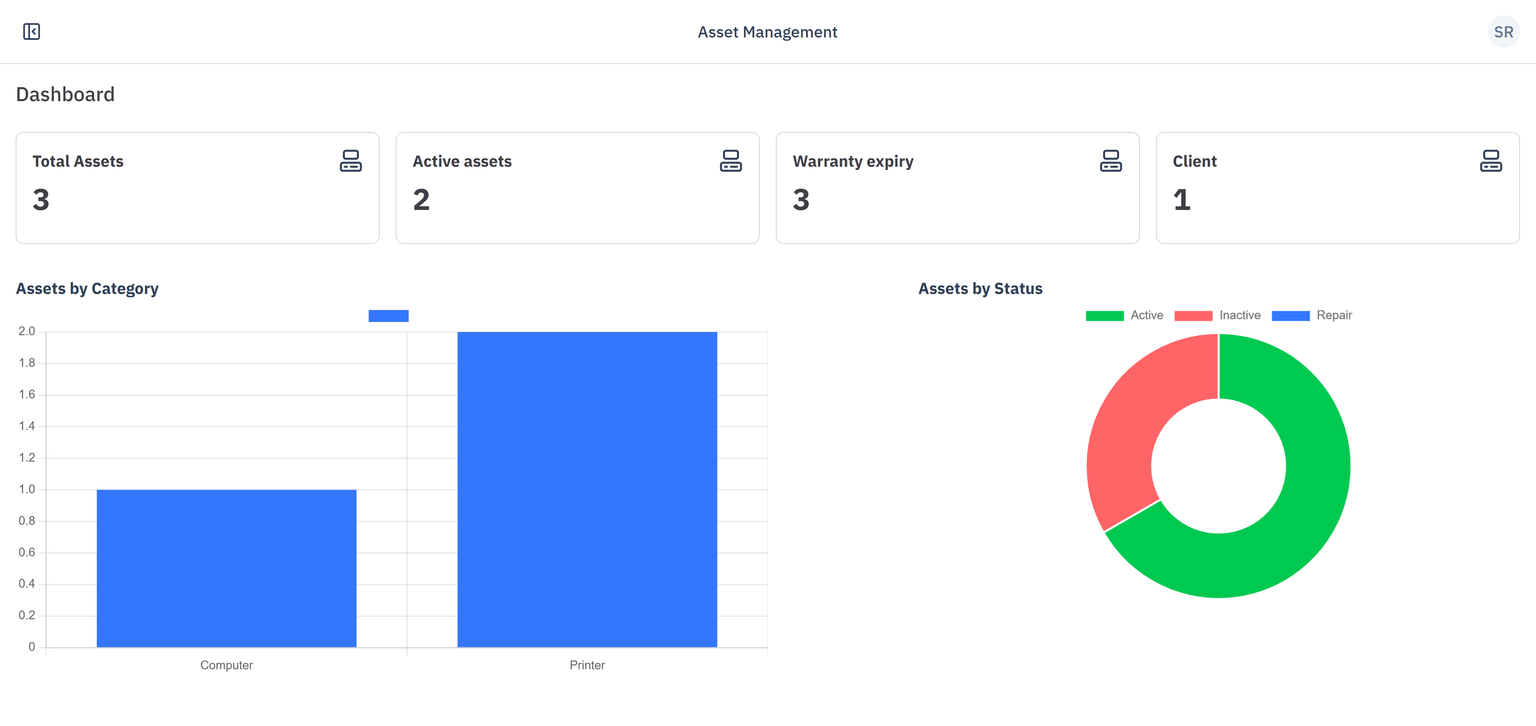Click the Active assets card icon
This screenshot has height=726, width=1536.
pyautogui.click(x=731, y=161)
